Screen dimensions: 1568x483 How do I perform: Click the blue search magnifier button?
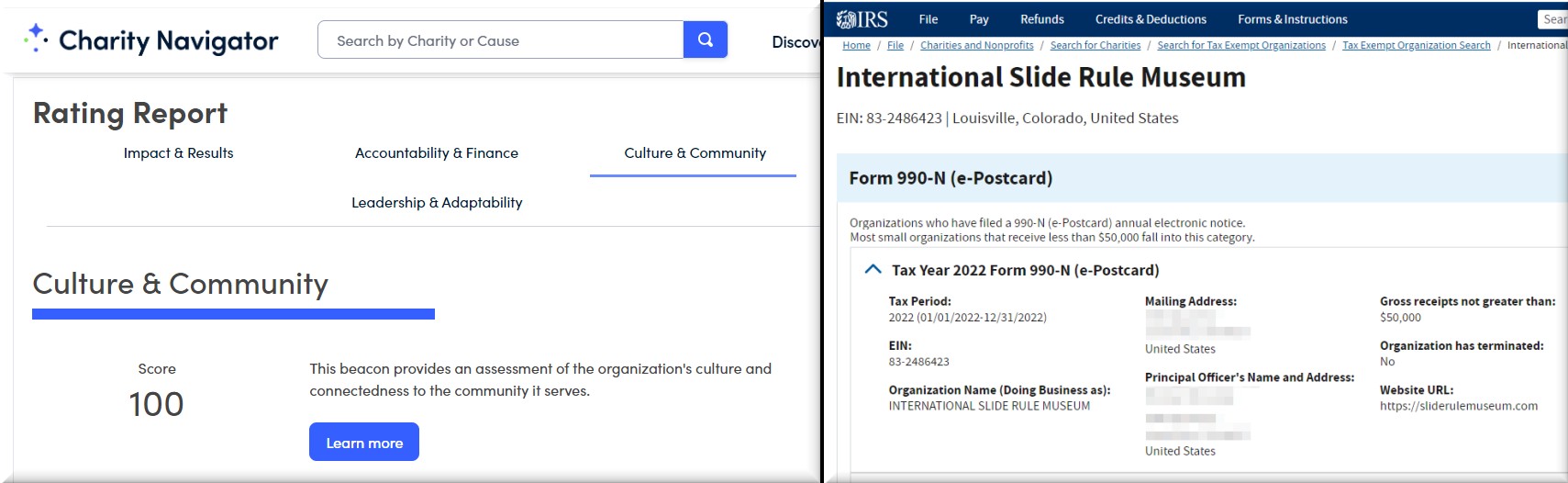click(705, 39)
